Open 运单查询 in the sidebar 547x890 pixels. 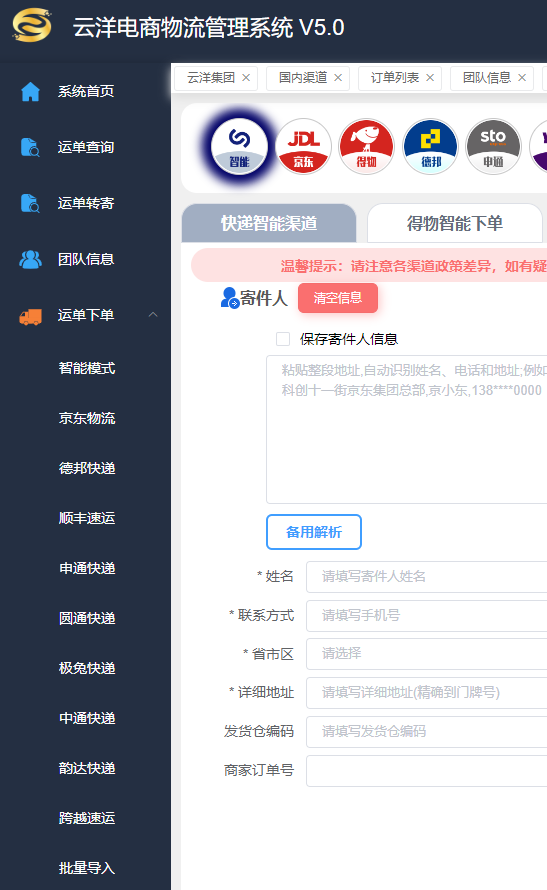85,147
